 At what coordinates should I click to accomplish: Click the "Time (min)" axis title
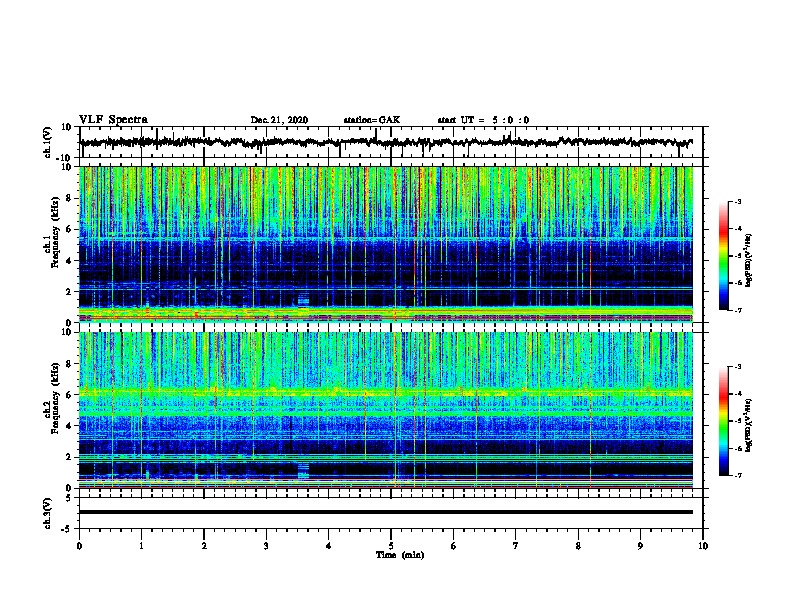(x=400, y=555)
